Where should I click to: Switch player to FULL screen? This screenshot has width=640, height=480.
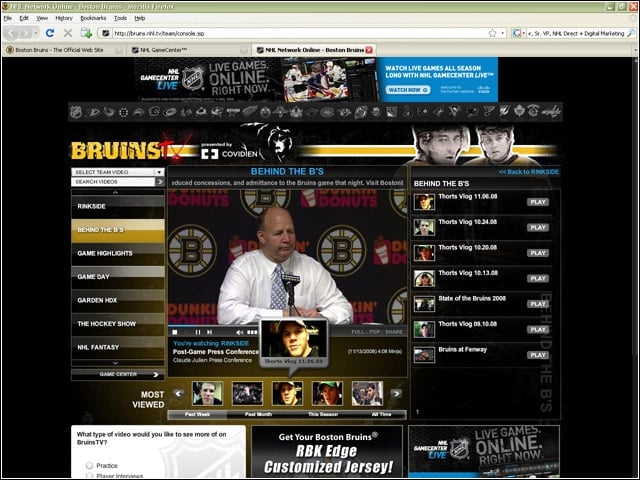tap(358, 332)
